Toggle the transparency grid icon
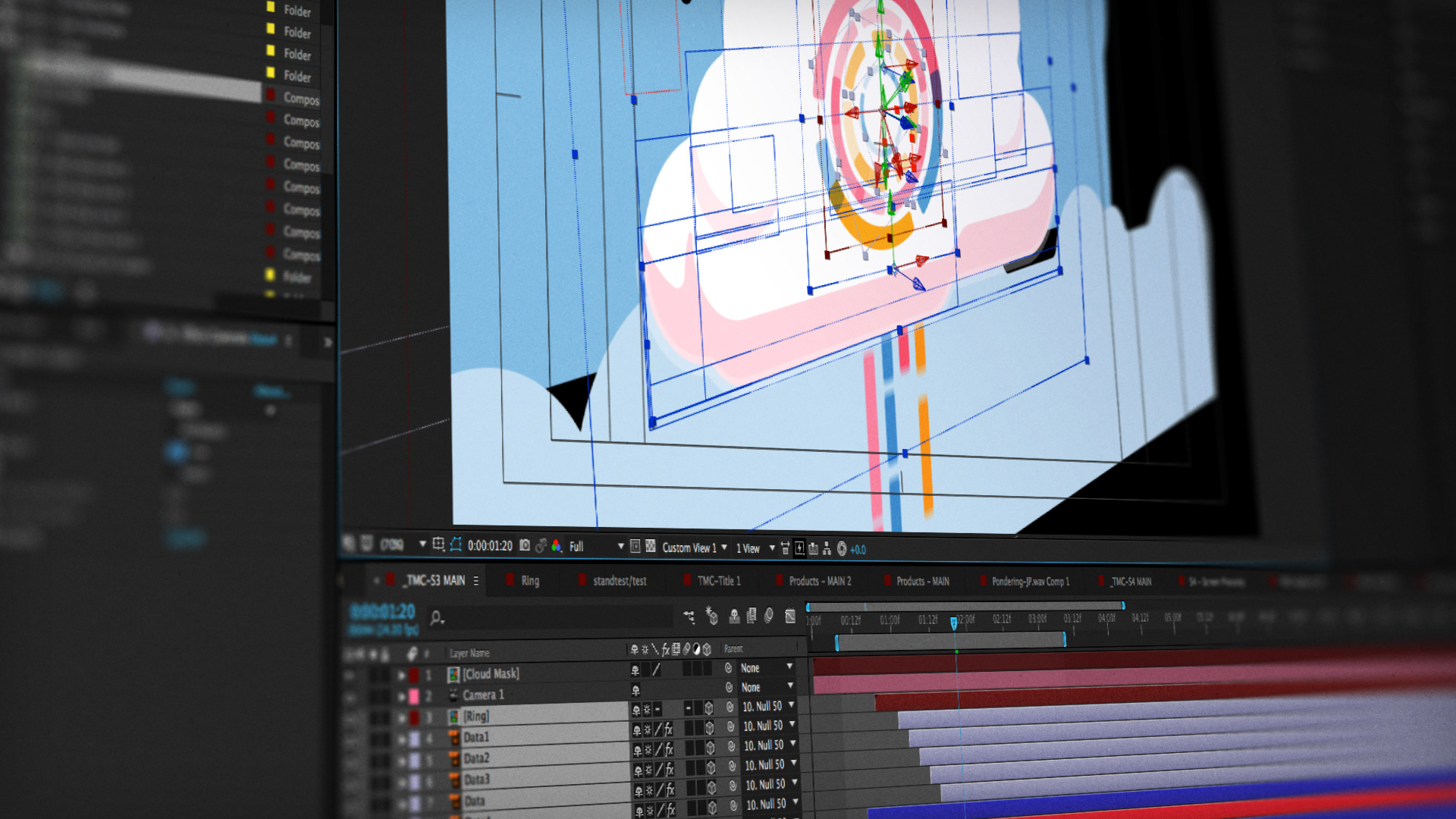1456x819 pixels. coord(651,547)
